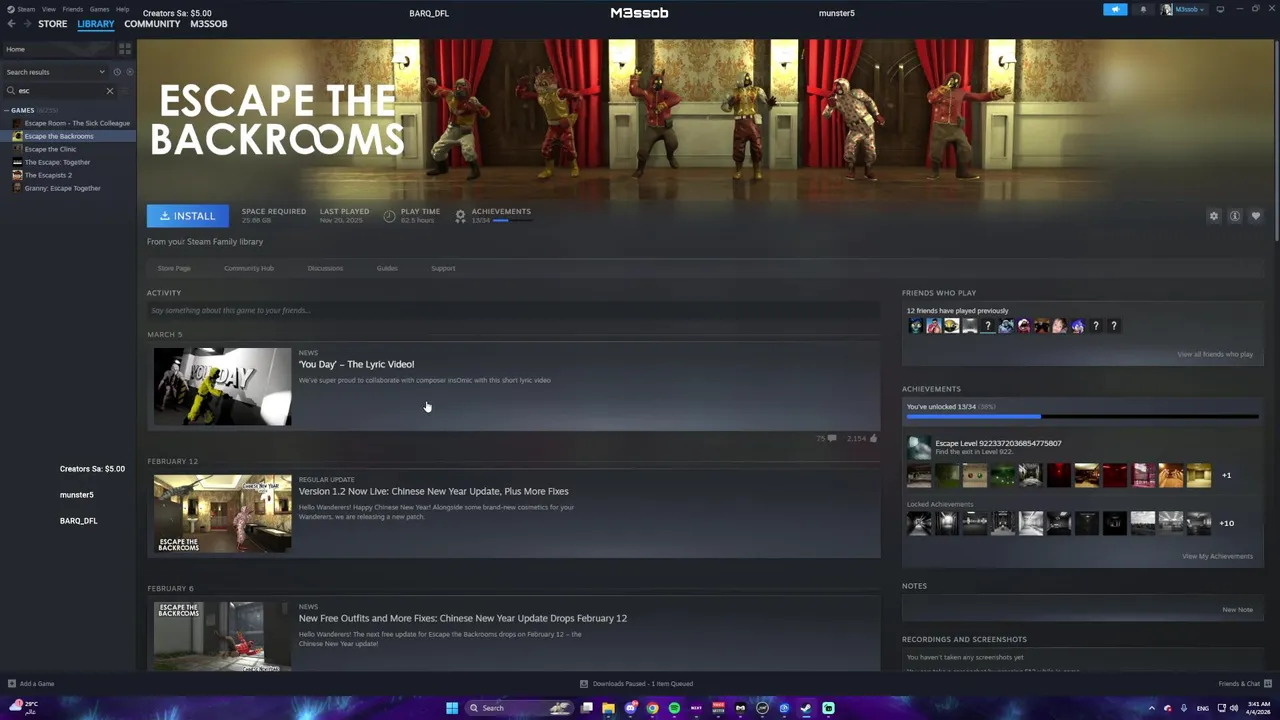Viewport: 1280px width, 720px height.
Task: Click the activity status input field
Action: 513,311
